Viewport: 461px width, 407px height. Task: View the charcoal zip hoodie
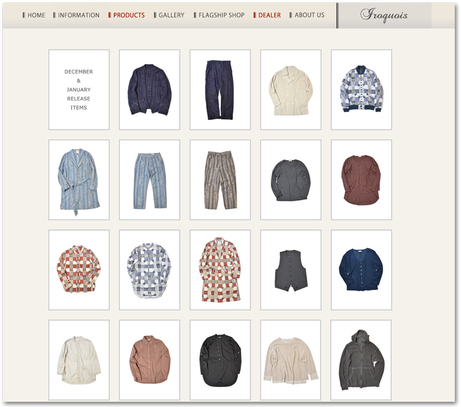361,360
